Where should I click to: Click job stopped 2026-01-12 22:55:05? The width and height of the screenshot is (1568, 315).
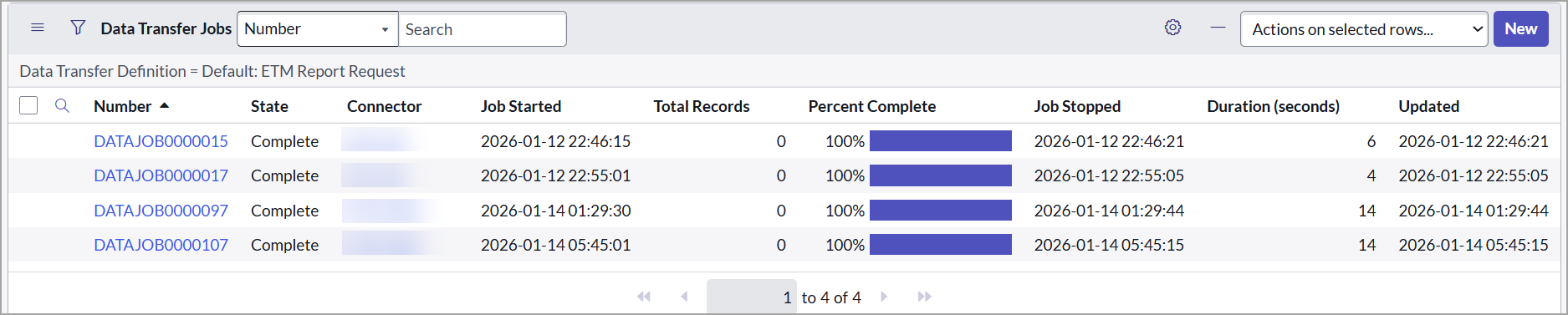(1109, 175)
